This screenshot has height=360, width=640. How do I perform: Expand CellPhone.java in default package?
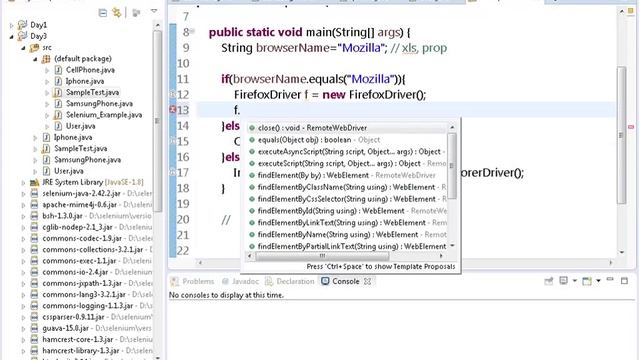point(47,70)
